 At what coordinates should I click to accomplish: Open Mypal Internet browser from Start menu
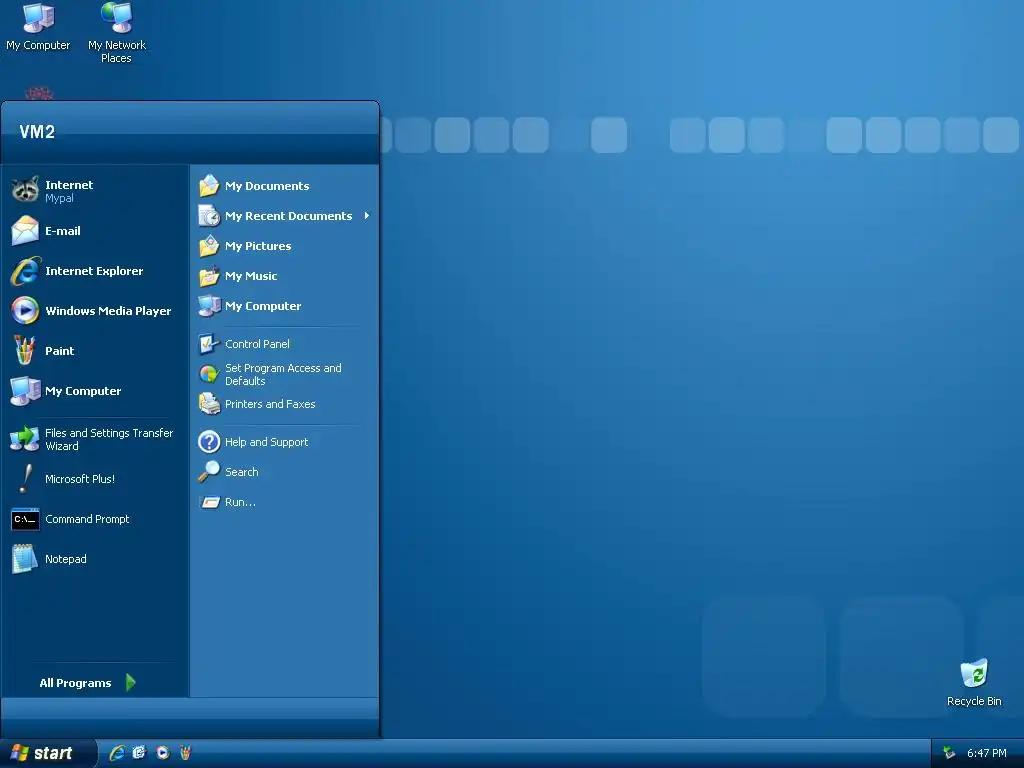[x=95, y=191]
